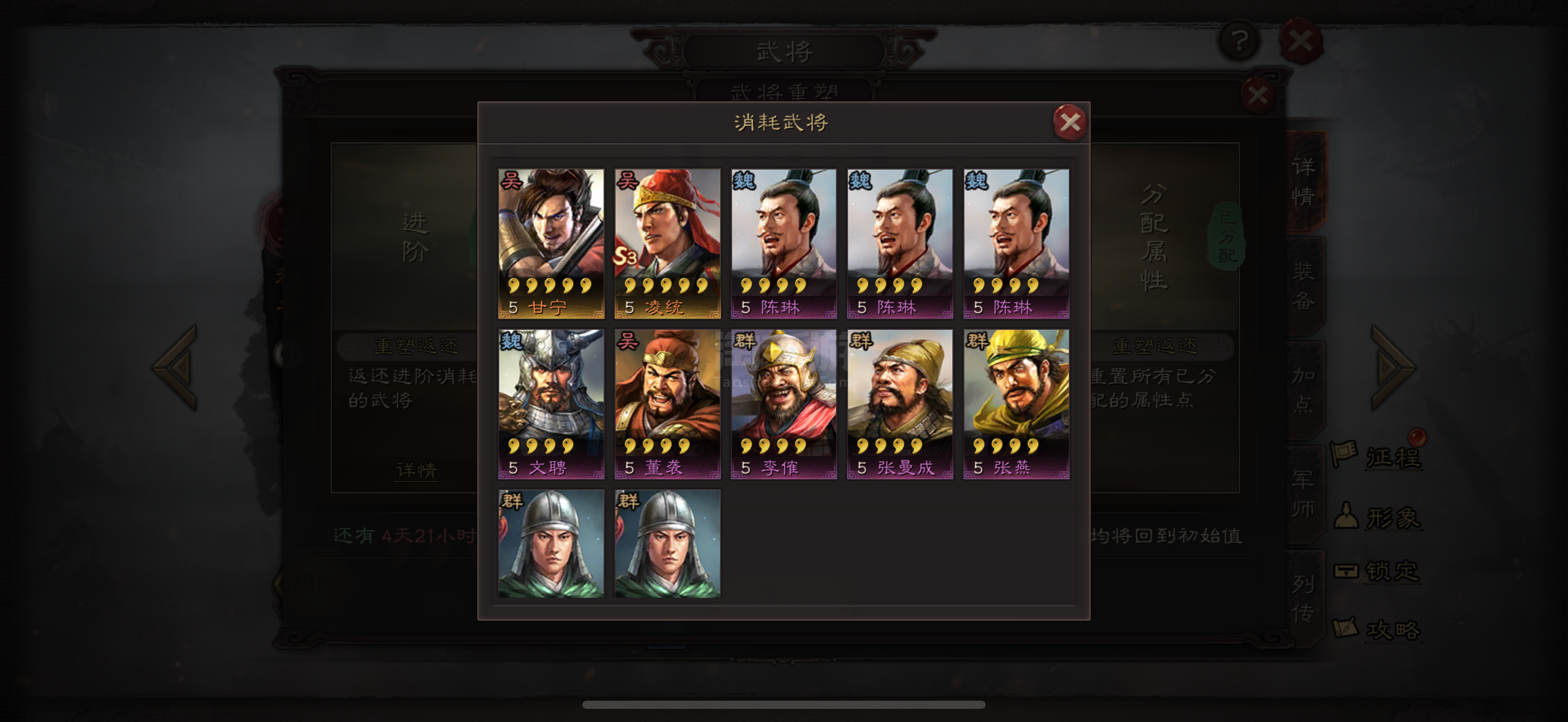Pick the 董袭 general card
This screenshot has width=1568, height=722.
667,404
